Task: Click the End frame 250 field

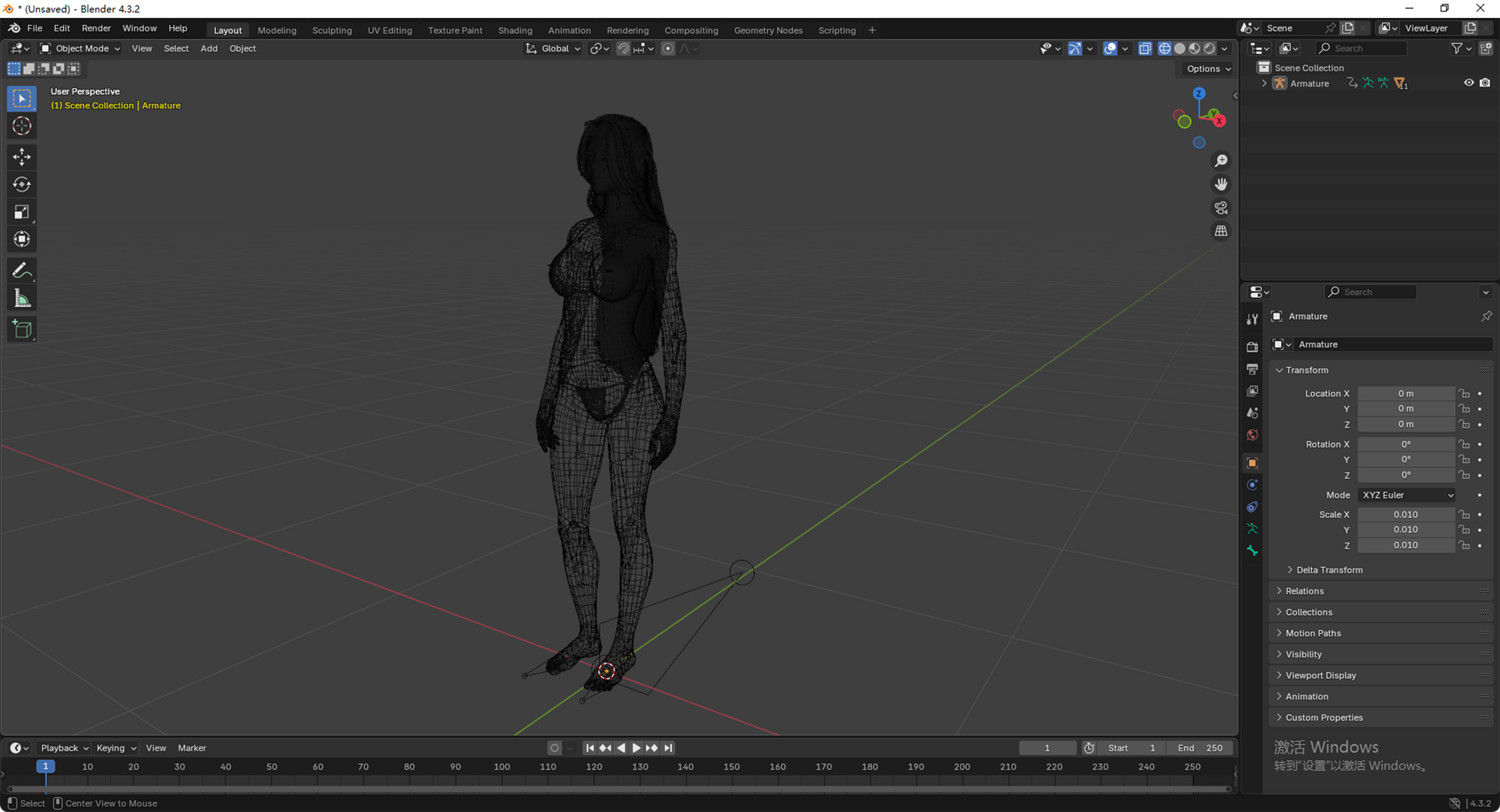Action: [1200, 748]
